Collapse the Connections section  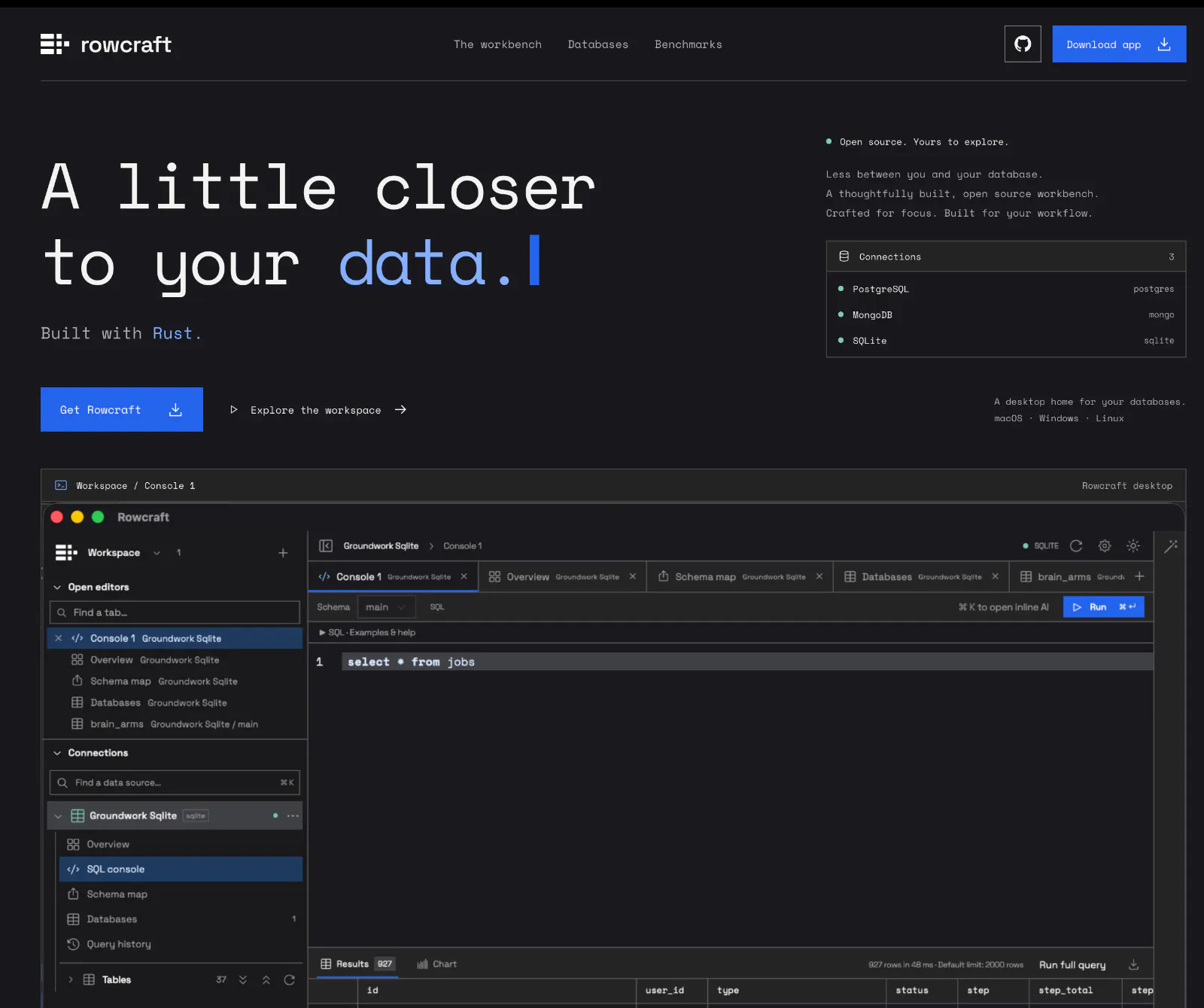(x=57, y=752)
